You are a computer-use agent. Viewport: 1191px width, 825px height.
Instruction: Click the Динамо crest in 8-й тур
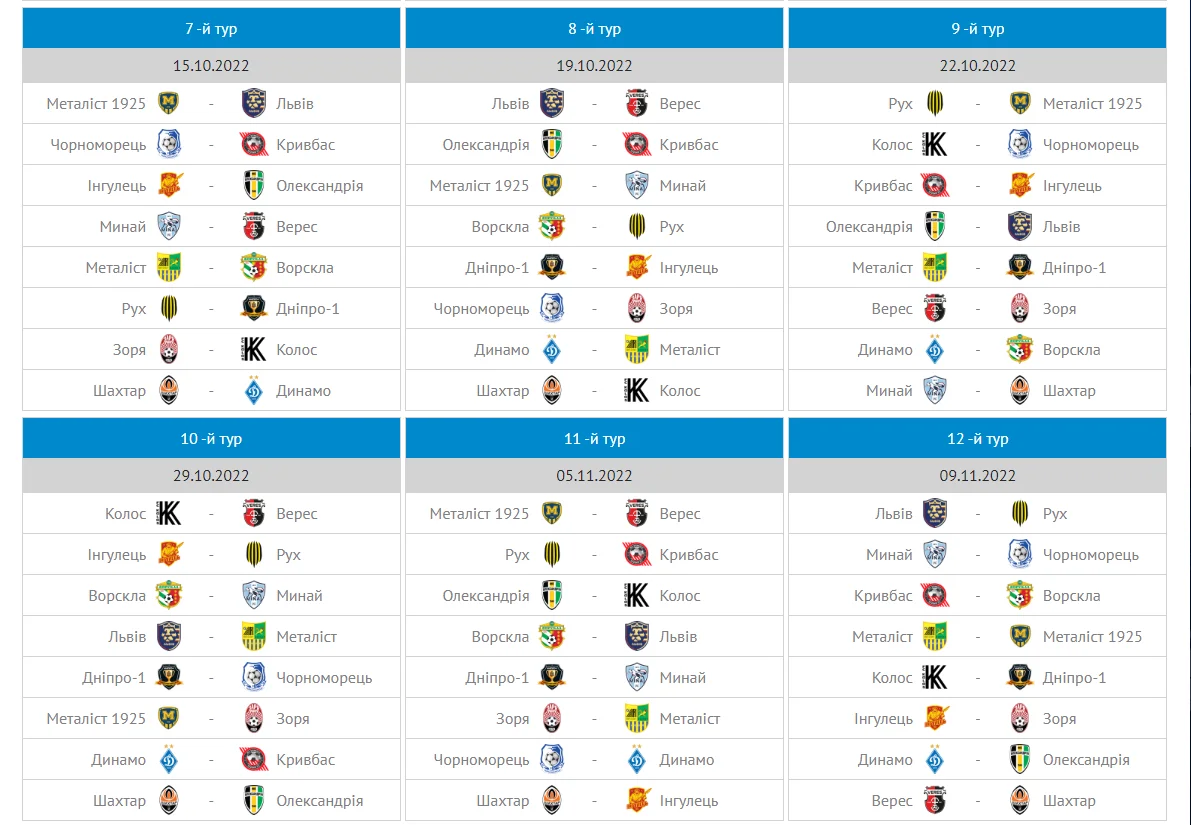tap(552, 350)
